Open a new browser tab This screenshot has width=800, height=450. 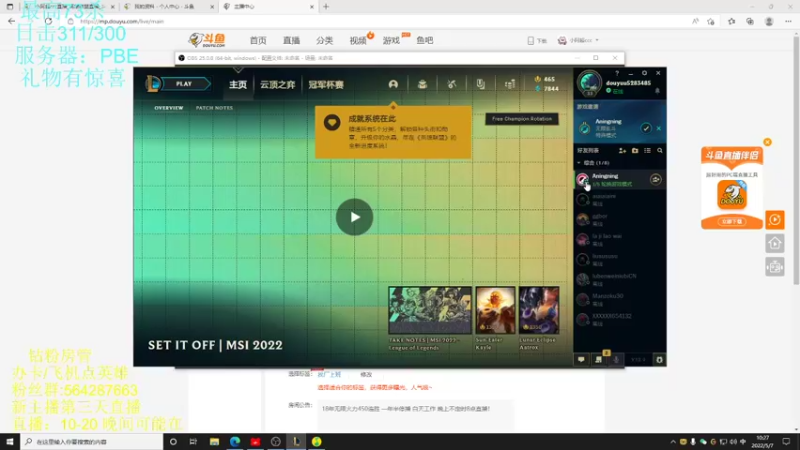coord(326,7)
